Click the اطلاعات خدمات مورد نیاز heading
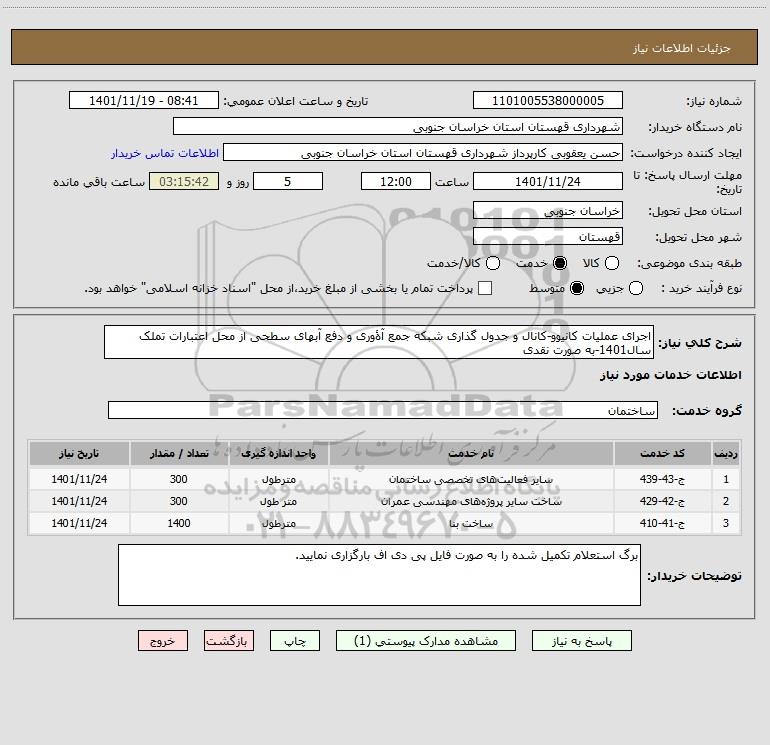770x745 pixels. [x=670, y=375]
